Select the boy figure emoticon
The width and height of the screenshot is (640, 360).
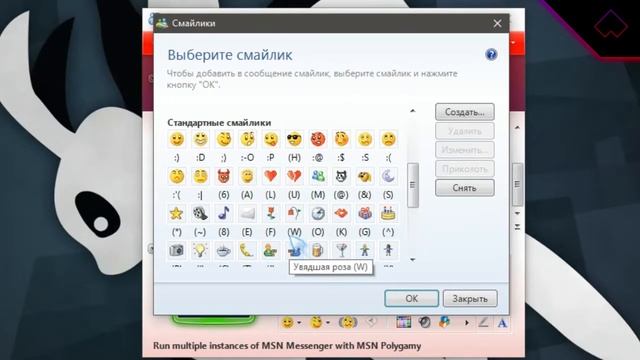365,250
